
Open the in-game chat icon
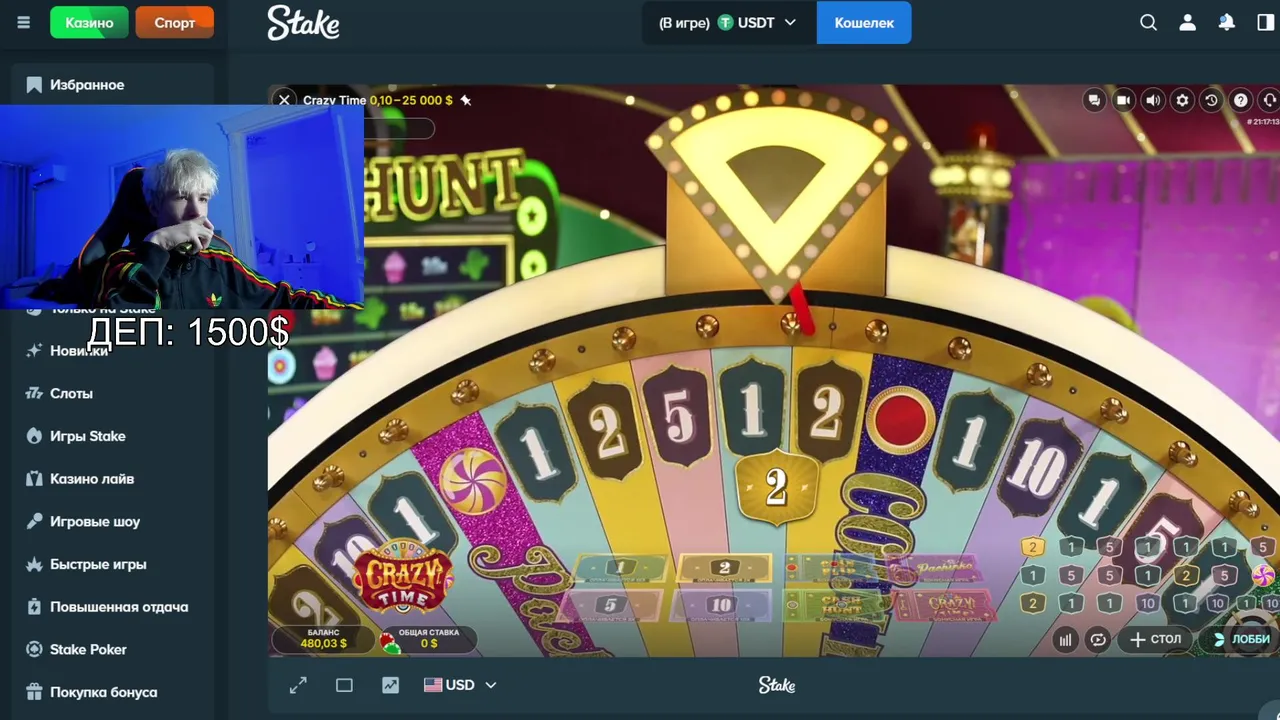1094,100
